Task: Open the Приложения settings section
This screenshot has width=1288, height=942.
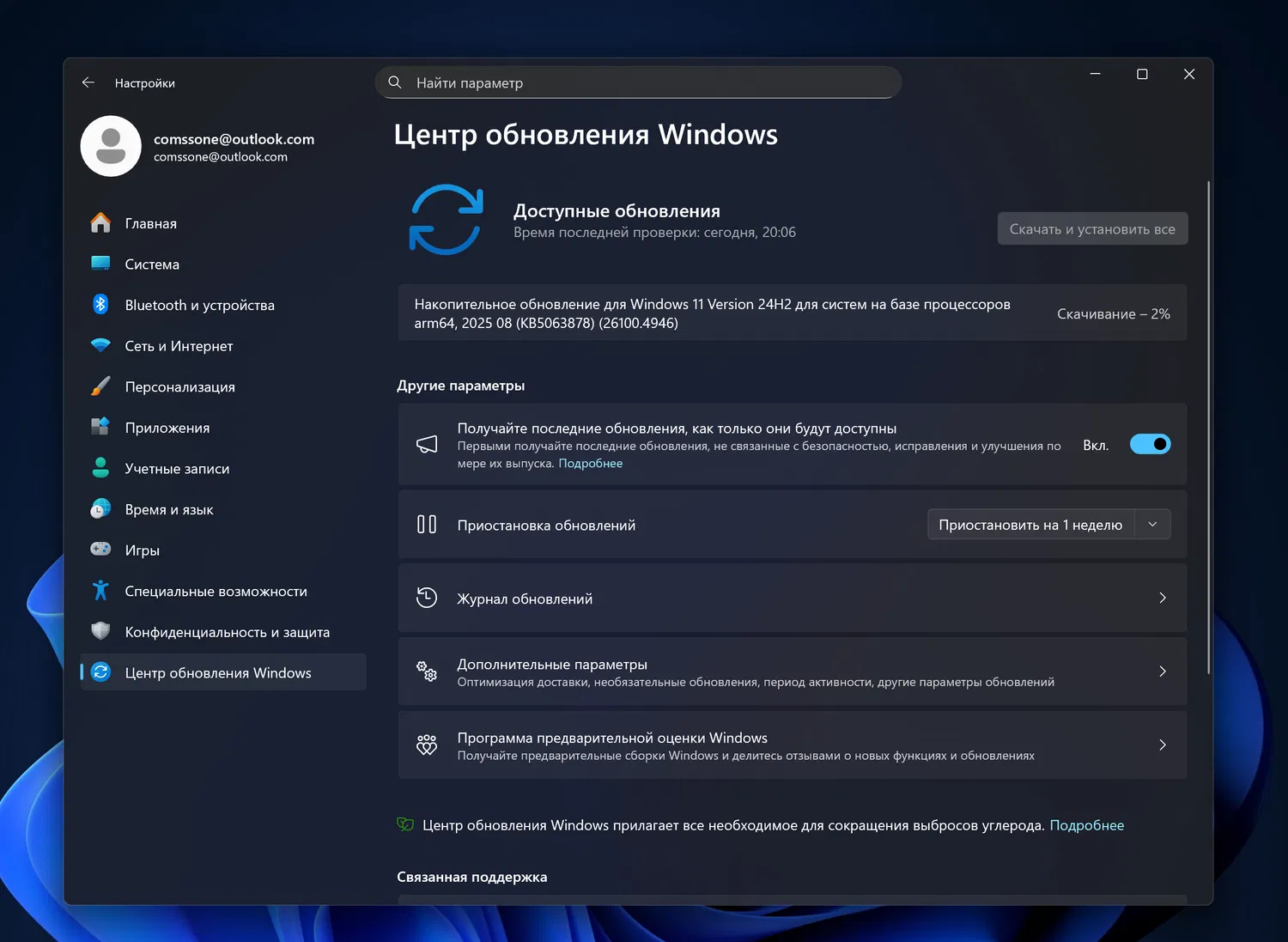Action: (223, 427)
